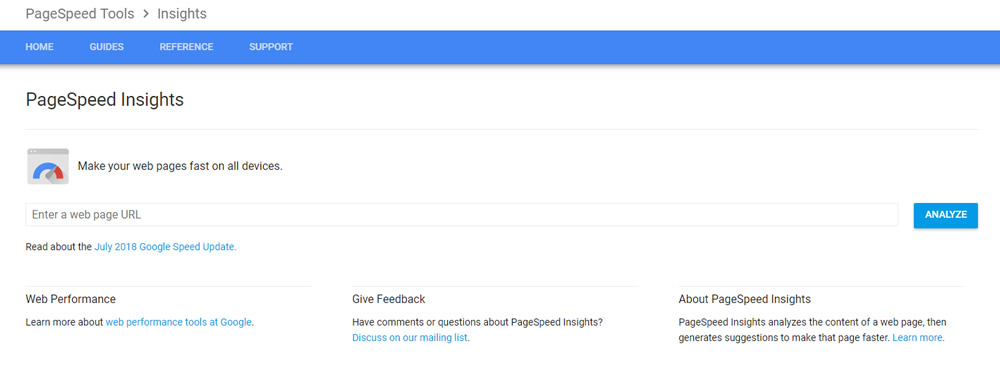This screenshot has height=375, width=1000.
Task: Focus the 'Enter a web page URL' field
Action: (x=462, y=215)
